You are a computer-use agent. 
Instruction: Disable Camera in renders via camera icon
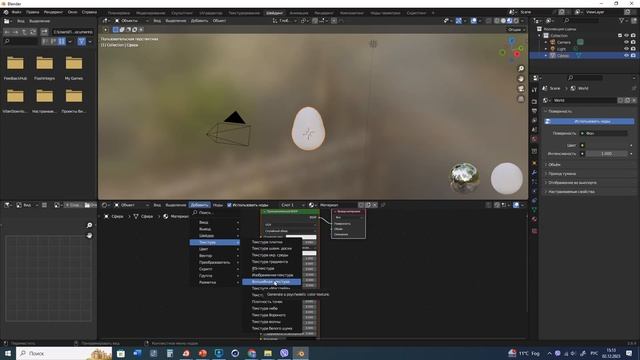click(x=633, y=42)
